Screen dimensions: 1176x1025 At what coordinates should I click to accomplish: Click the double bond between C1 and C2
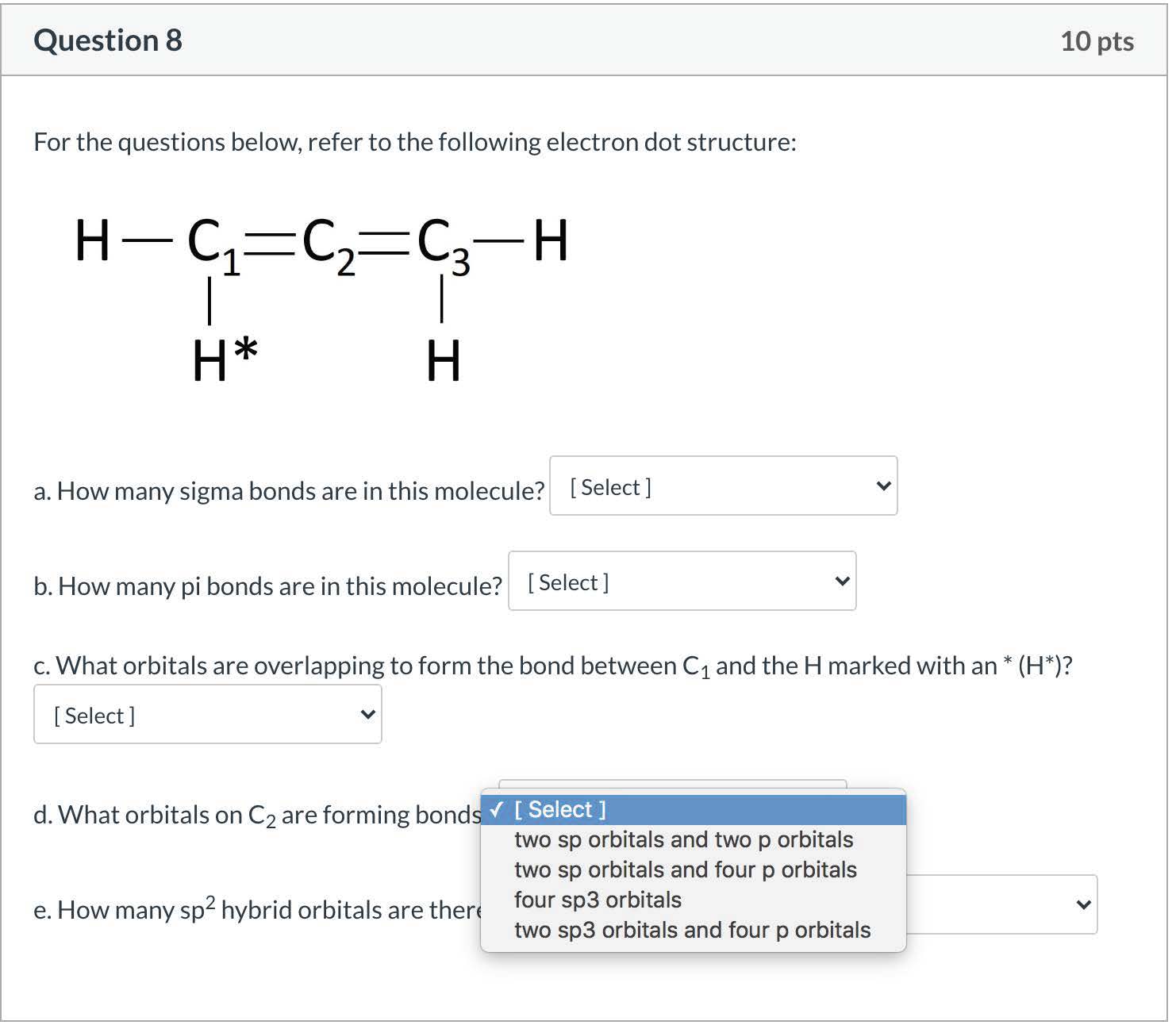[269, 242]
